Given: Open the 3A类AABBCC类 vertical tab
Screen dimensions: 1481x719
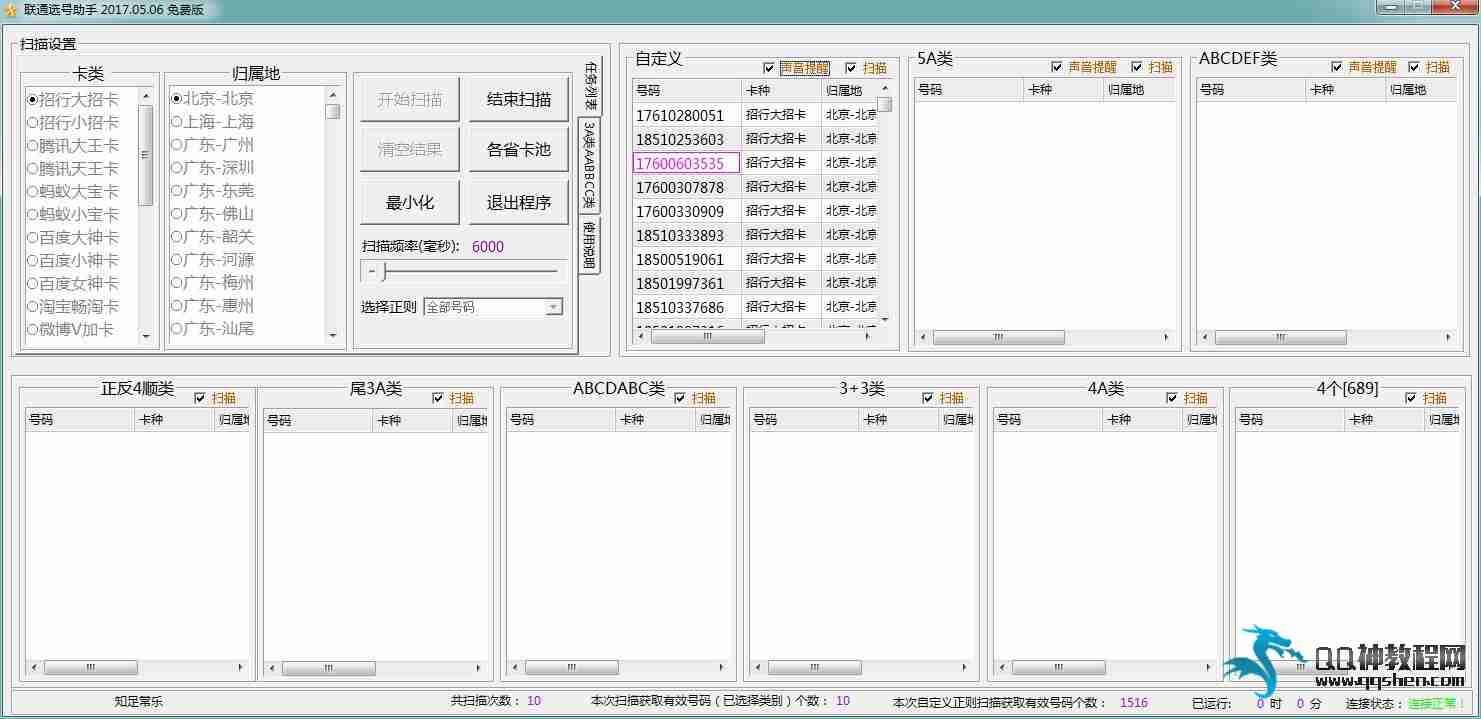Looking at the screenshot, I should click(x=590, y=166).
